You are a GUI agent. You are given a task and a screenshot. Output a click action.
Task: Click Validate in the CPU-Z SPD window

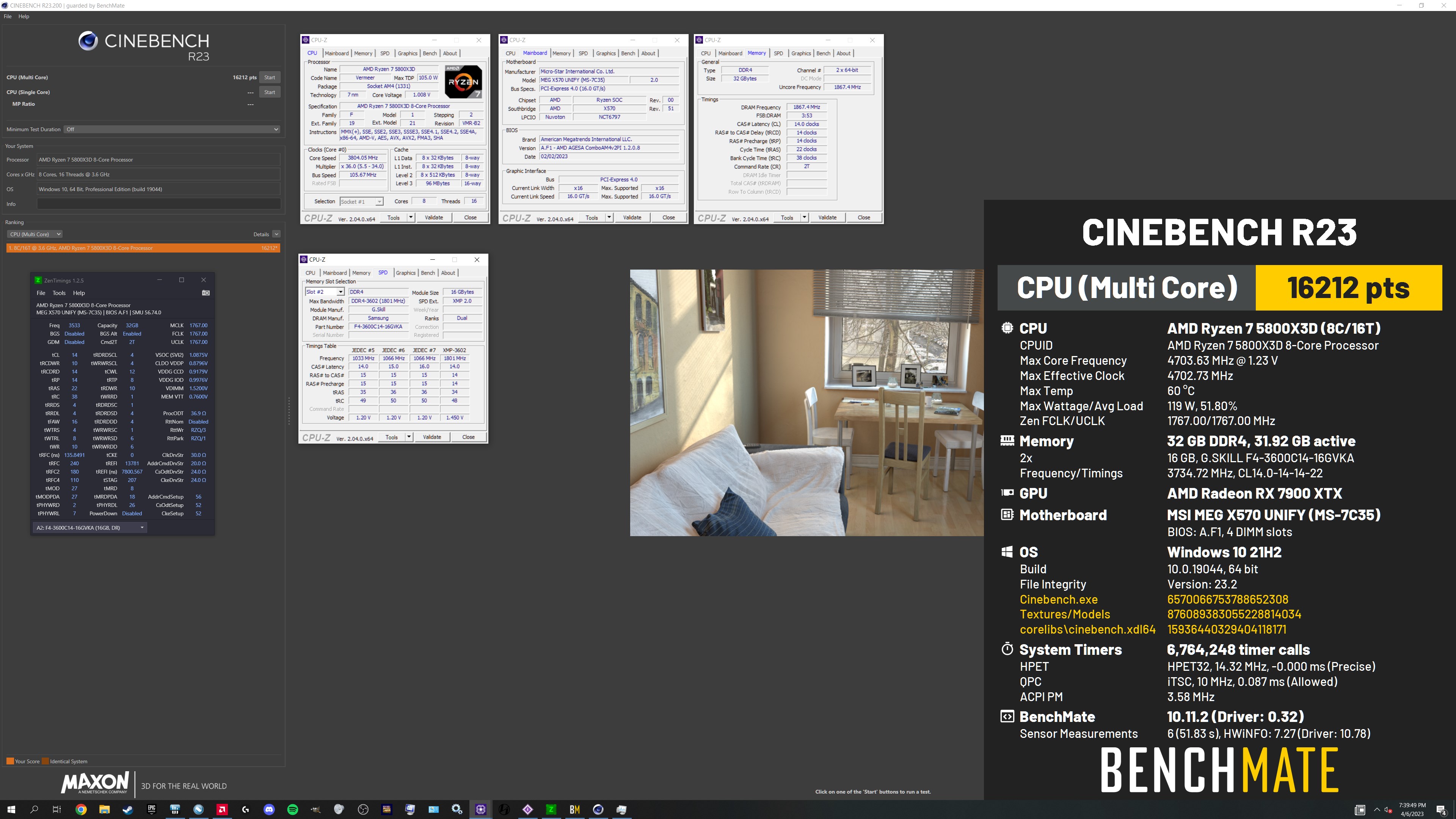click(432, 437)
